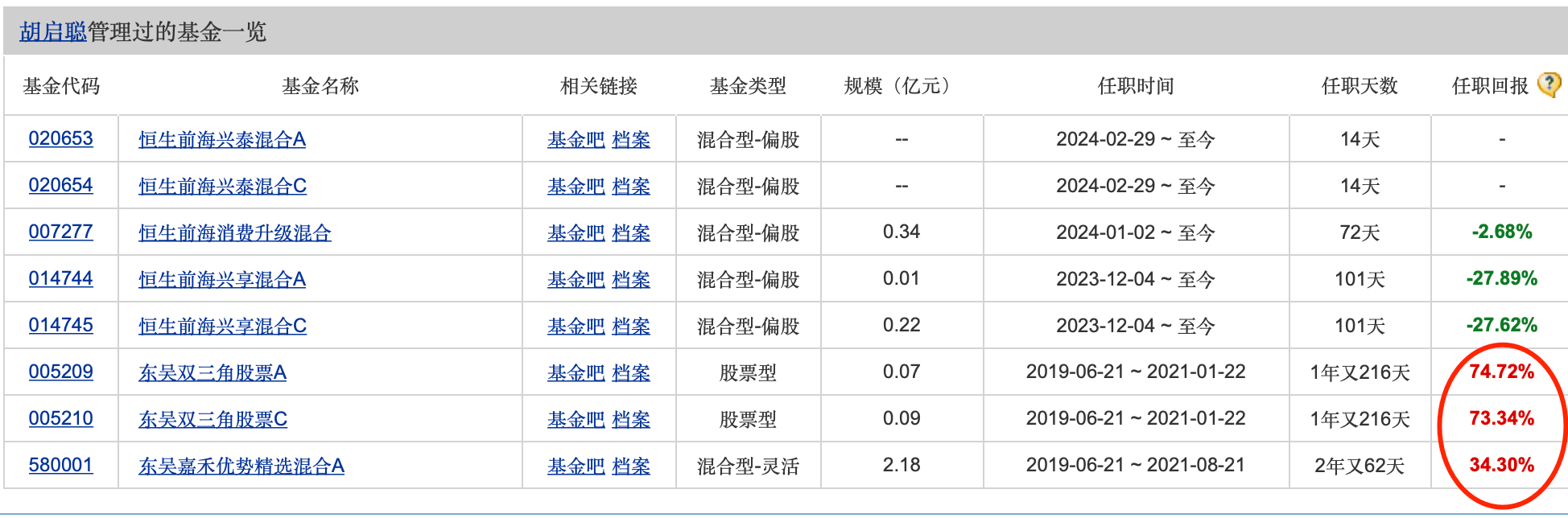The width and height of the screenshot is (1568, 518).
Task: Open fund code 020653 link
Action: point(60,138)
